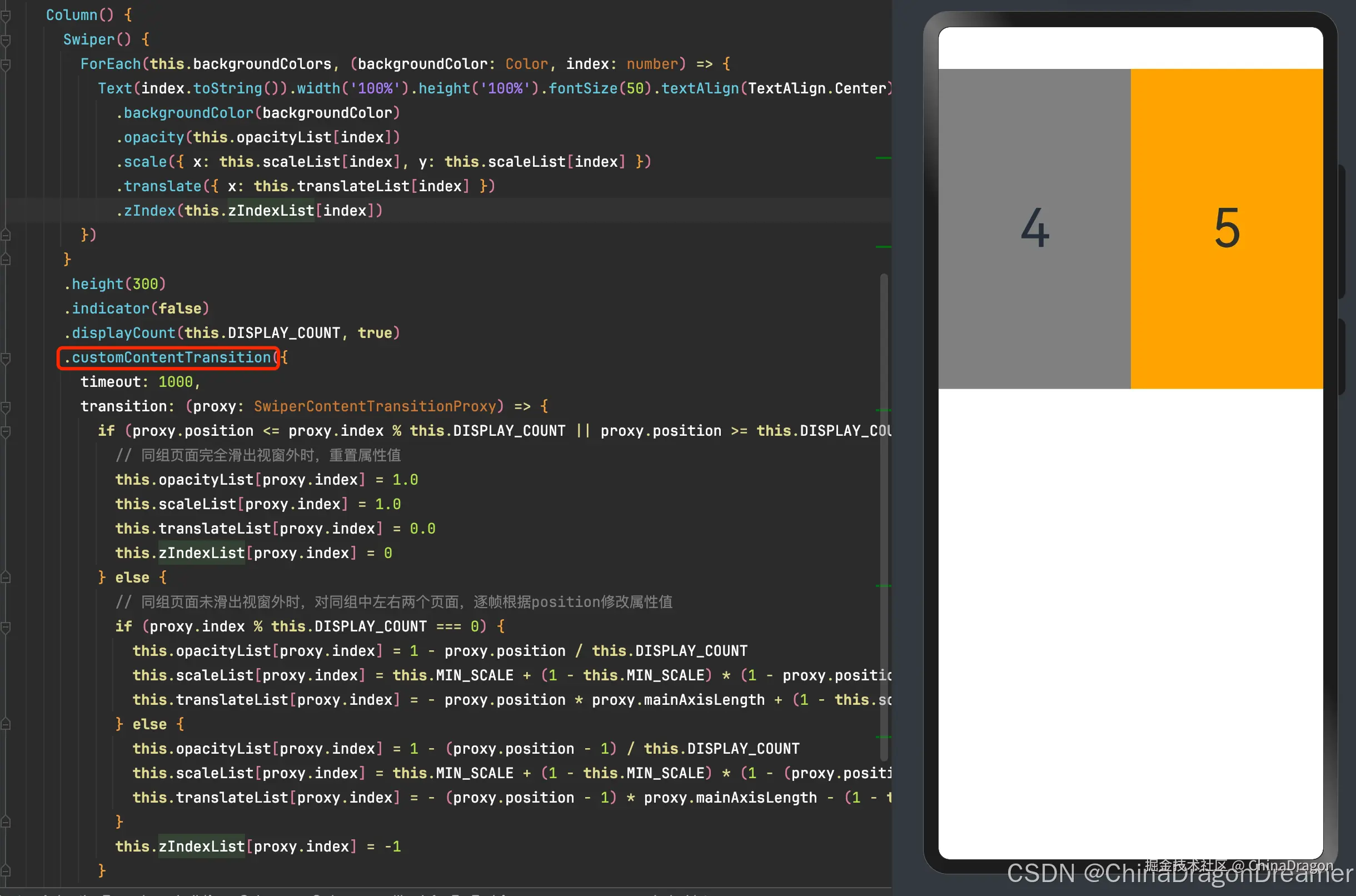1356x896 pixels.
Task: Click fold marker at ForEach closing })
Action: [x=6, y=235]
